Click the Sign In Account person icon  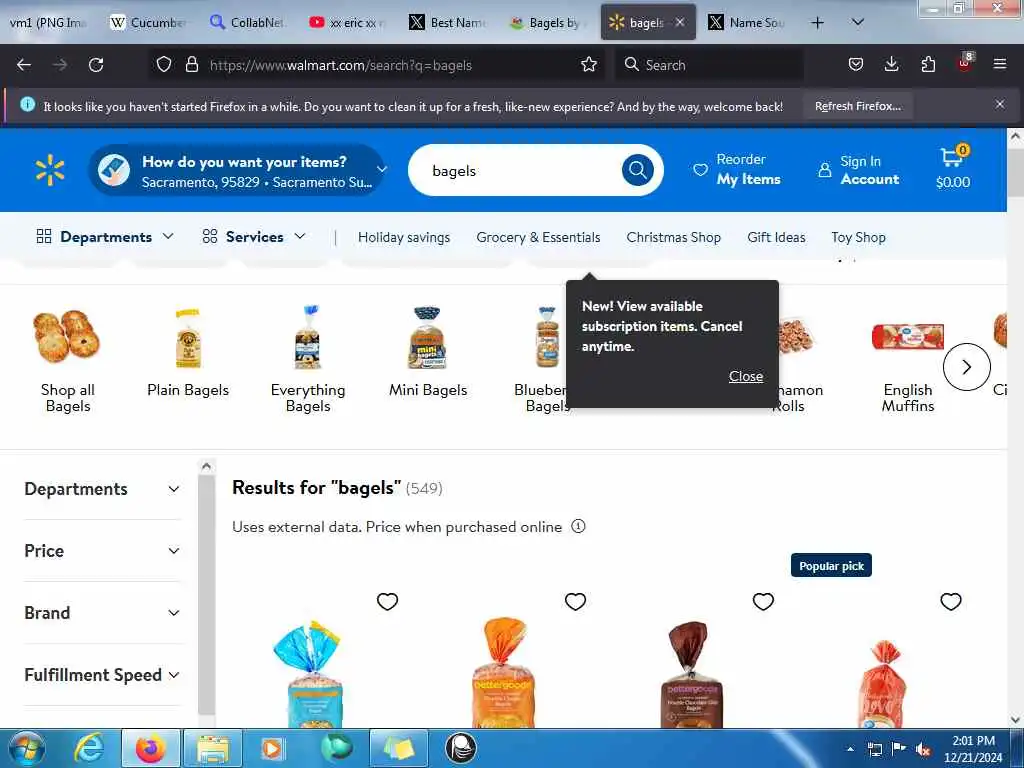(825, 170)
